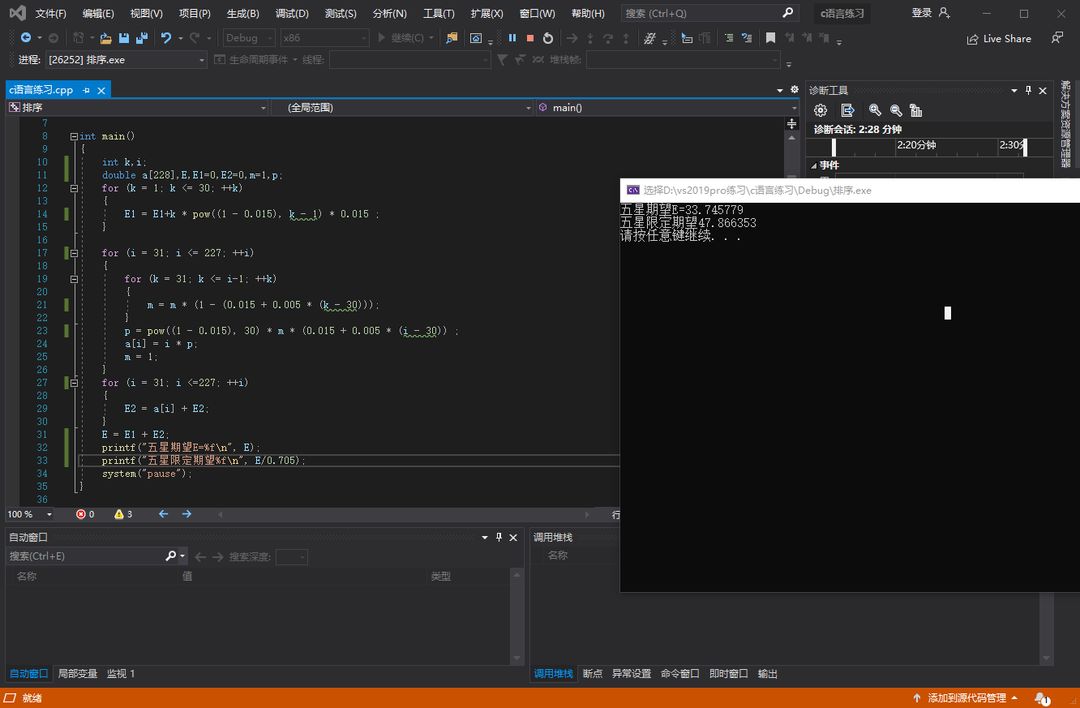This screenshot has height=708, width=1080.
Task: Click the open file folder icon
Action: (x=105, y=39)
